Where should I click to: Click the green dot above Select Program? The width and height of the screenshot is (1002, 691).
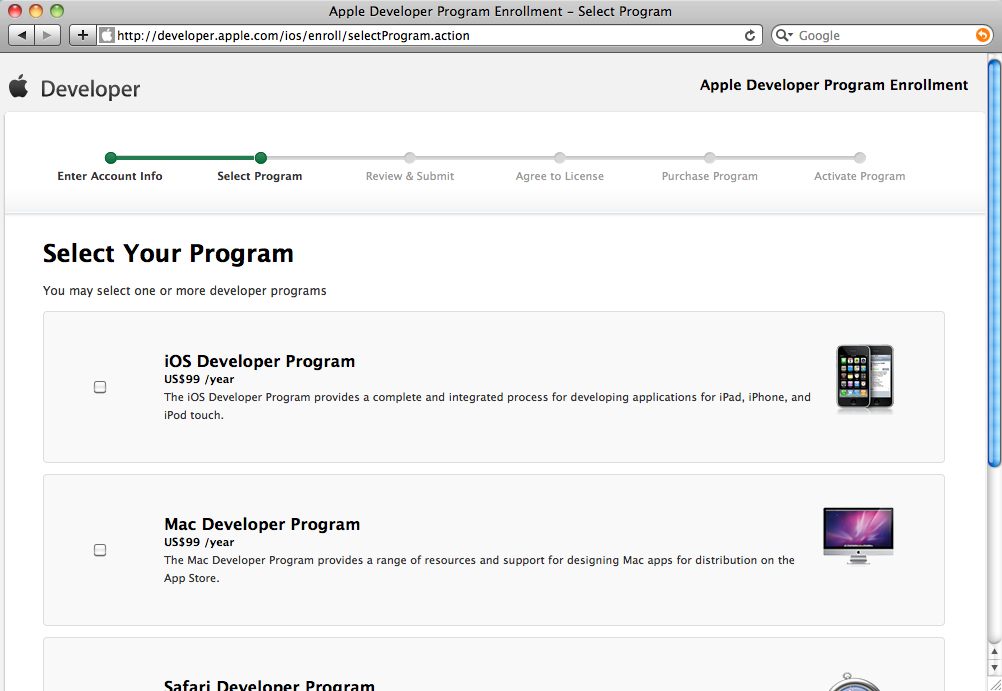coord(260,157)
